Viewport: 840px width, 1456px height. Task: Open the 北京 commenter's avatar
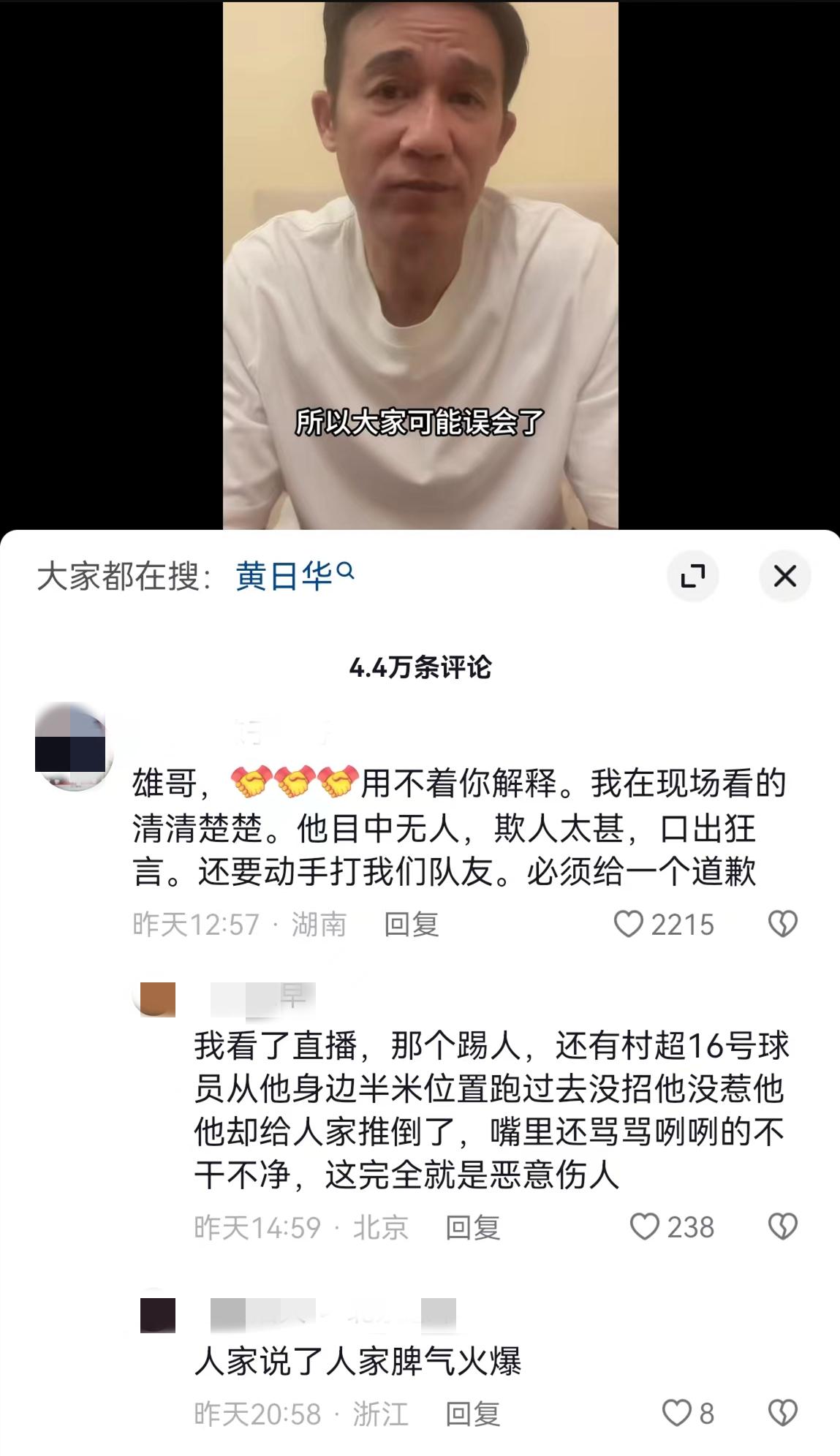(155, 999)
